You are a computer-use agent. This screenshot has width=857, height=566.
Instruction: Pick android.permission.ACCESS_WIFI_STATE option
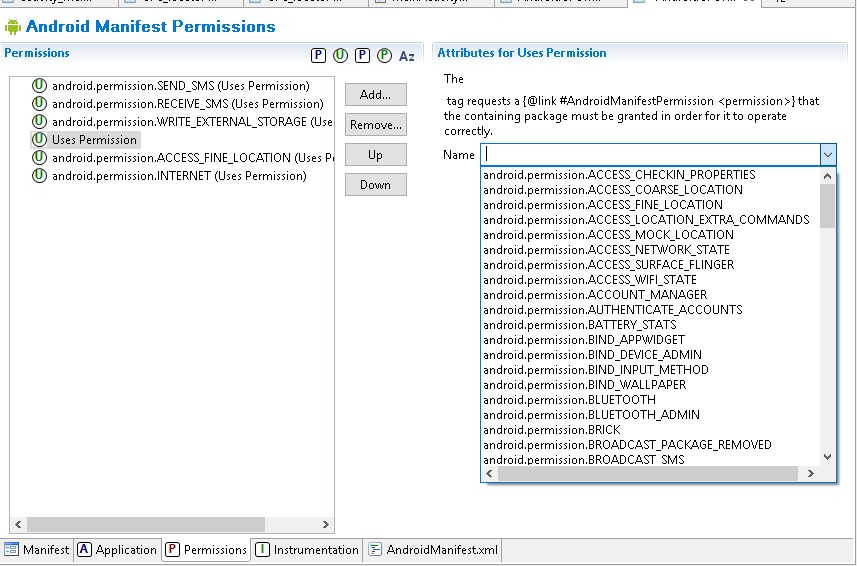pyautogui.click(x=590, y=280)
